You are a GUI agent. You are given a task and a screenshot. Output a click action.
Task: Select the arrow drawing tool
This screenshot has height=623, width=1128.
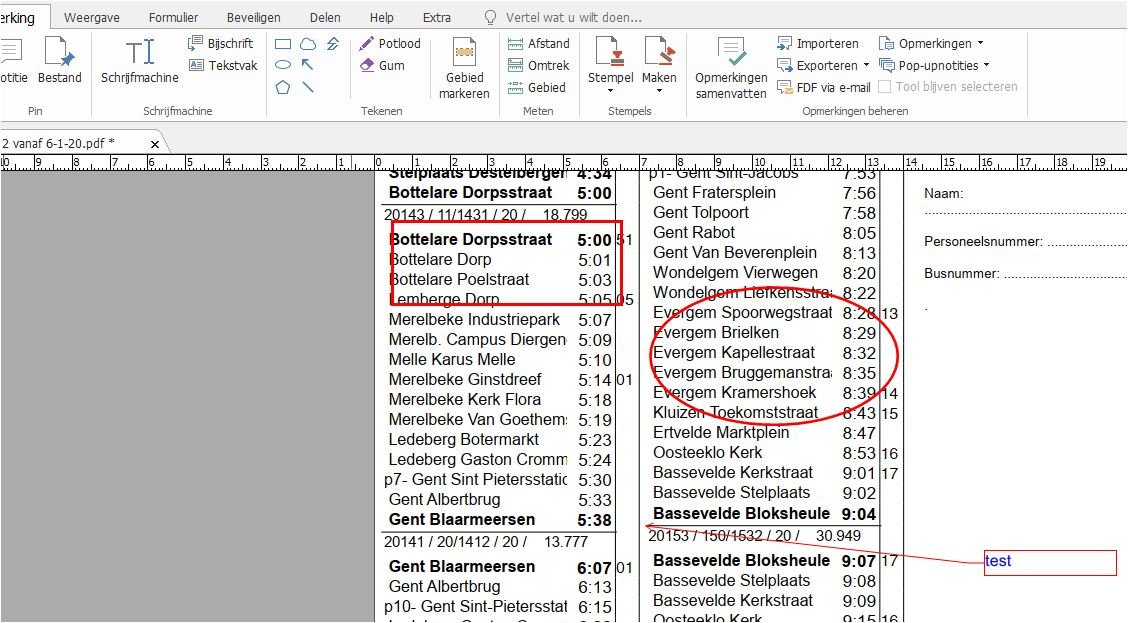[x=308, y=65]
